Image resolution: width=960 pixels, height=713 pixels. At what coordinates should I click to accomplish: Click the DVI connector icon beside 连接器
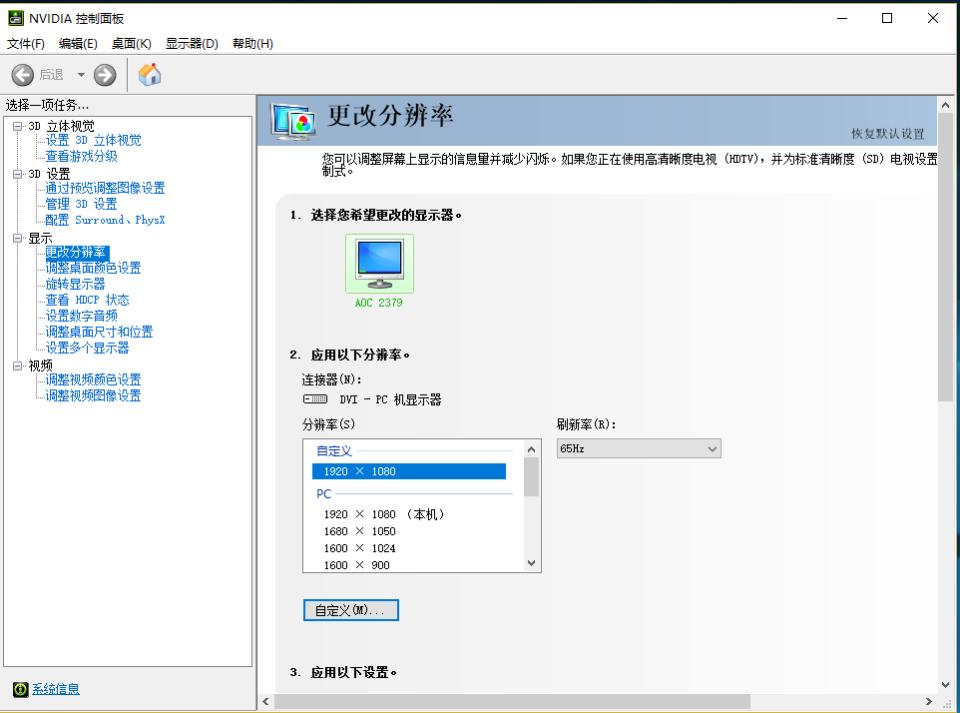(x=314, y=398)
